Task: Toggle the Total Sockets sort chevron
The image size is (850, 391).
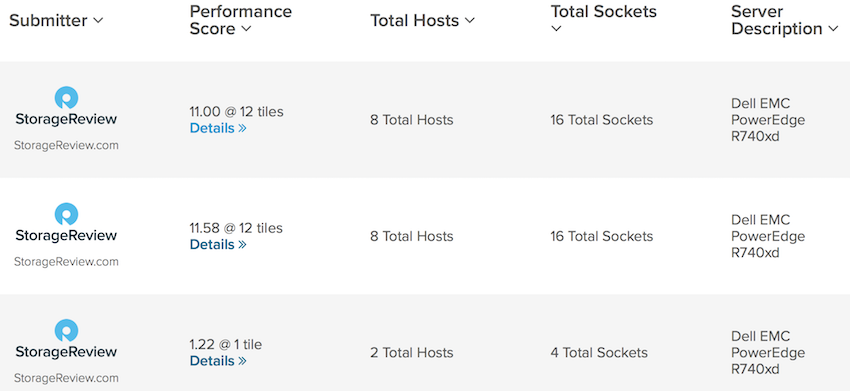Action: point(556,29)
